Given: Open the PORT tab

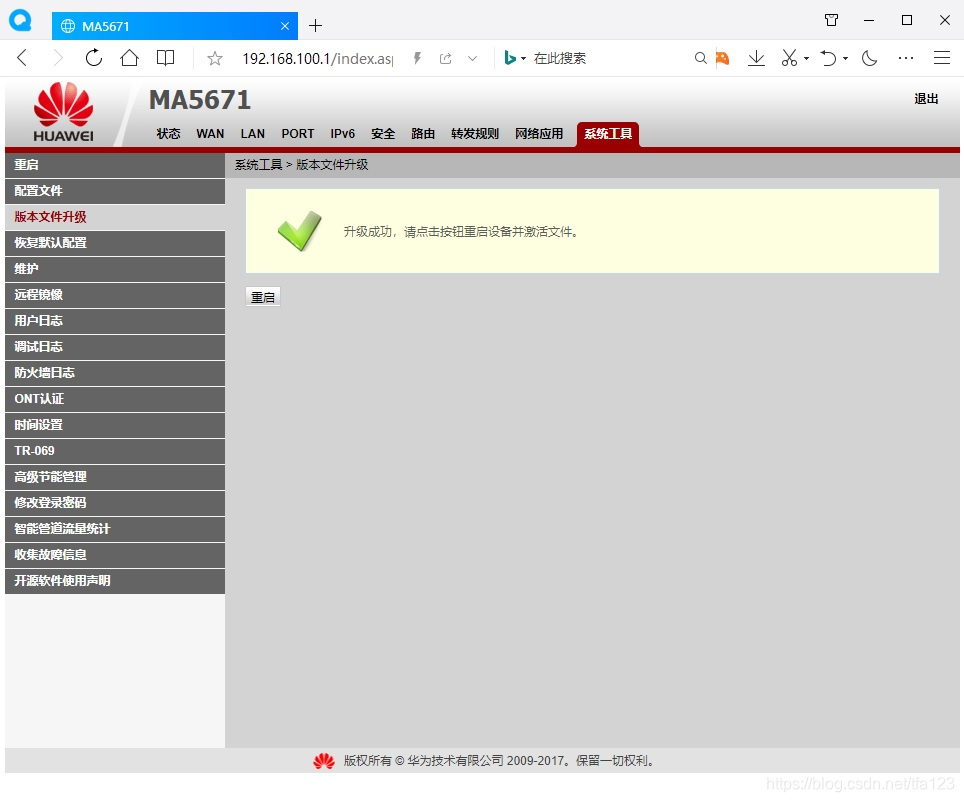Looking at the screenshot, I should [x=298, y=133].
